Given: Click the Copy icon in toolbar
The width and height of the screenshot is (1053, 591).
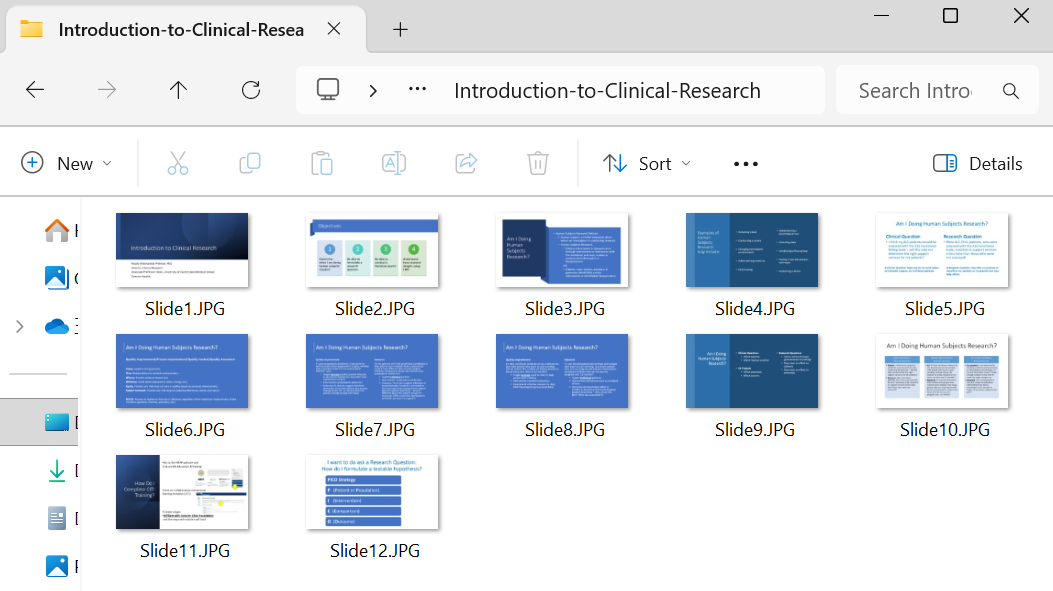Looking at the screenshot, I should click(x=250, y=163).
